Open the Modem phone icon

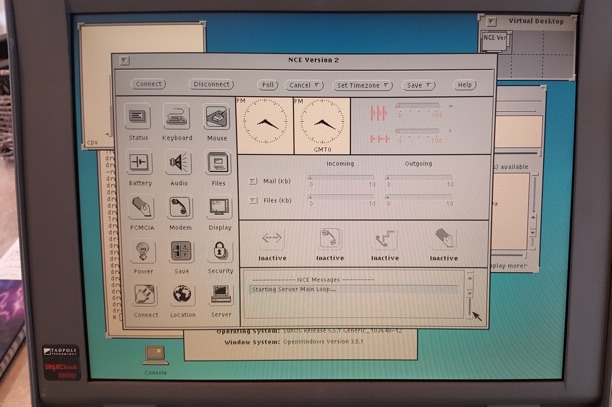(x=180, y=207)
